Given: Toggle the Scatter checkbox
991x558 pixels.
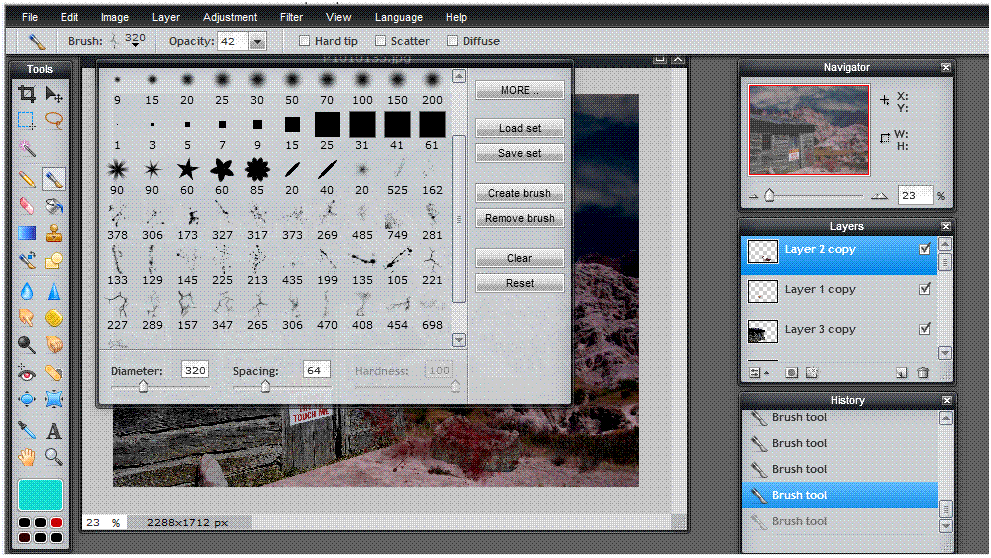Looking at the screenshot, I should 380,41.
